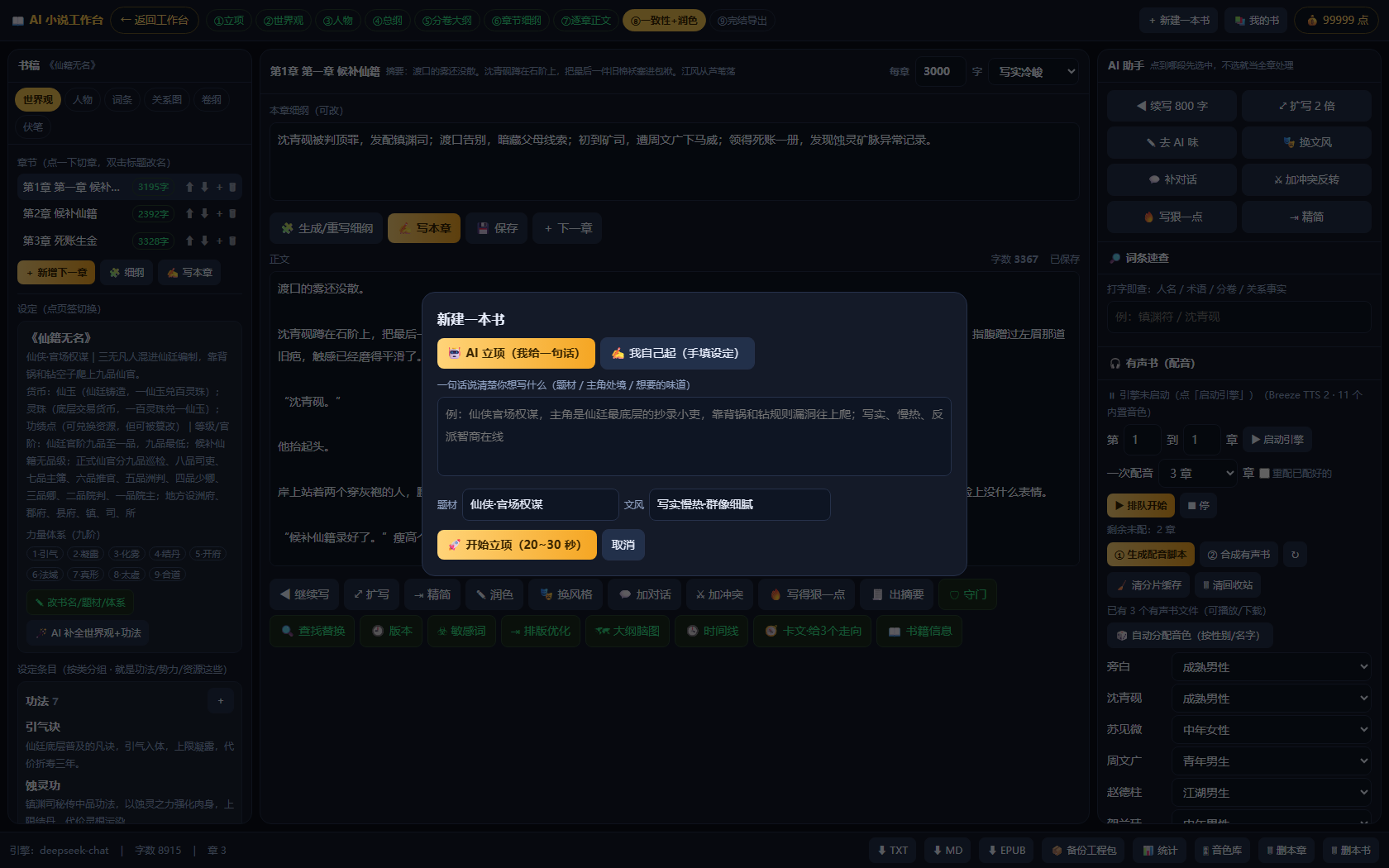Stop voice queue with the 停 button
The width and height of the screenshot is (1389, 868).
(1198, 505)
